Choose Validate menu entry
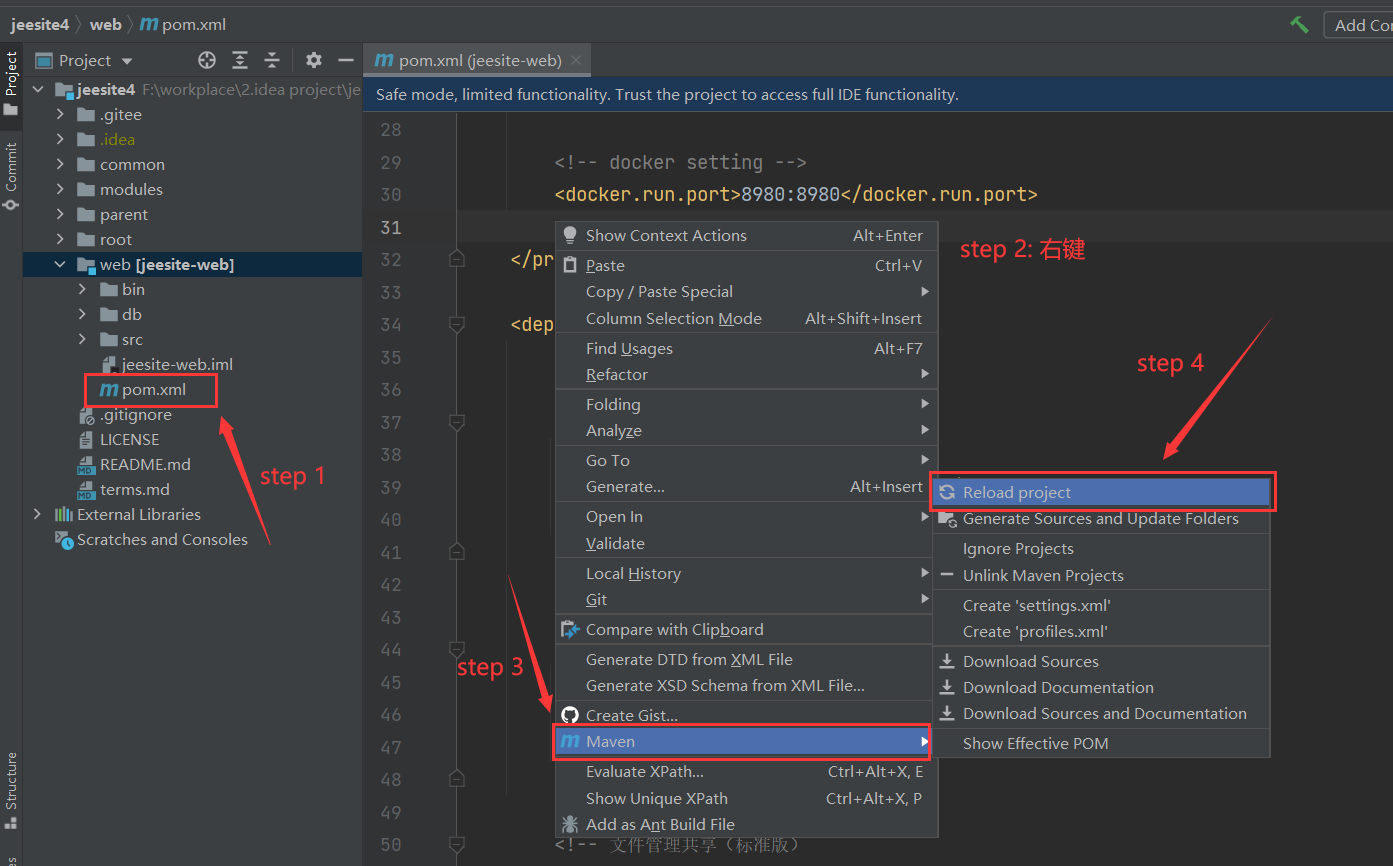The image size is (1393, 866). [746, 543]
